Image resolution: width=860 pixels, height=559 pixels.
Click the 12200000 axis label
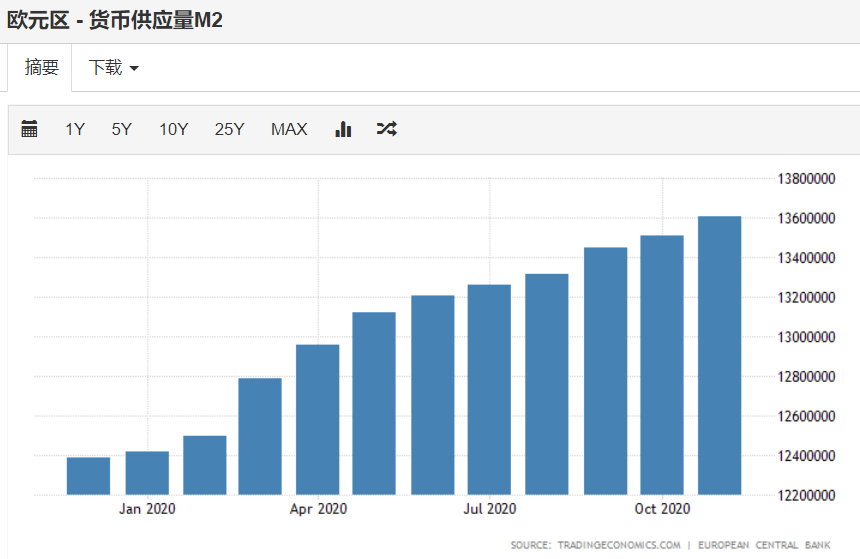[x=806, y=495]
